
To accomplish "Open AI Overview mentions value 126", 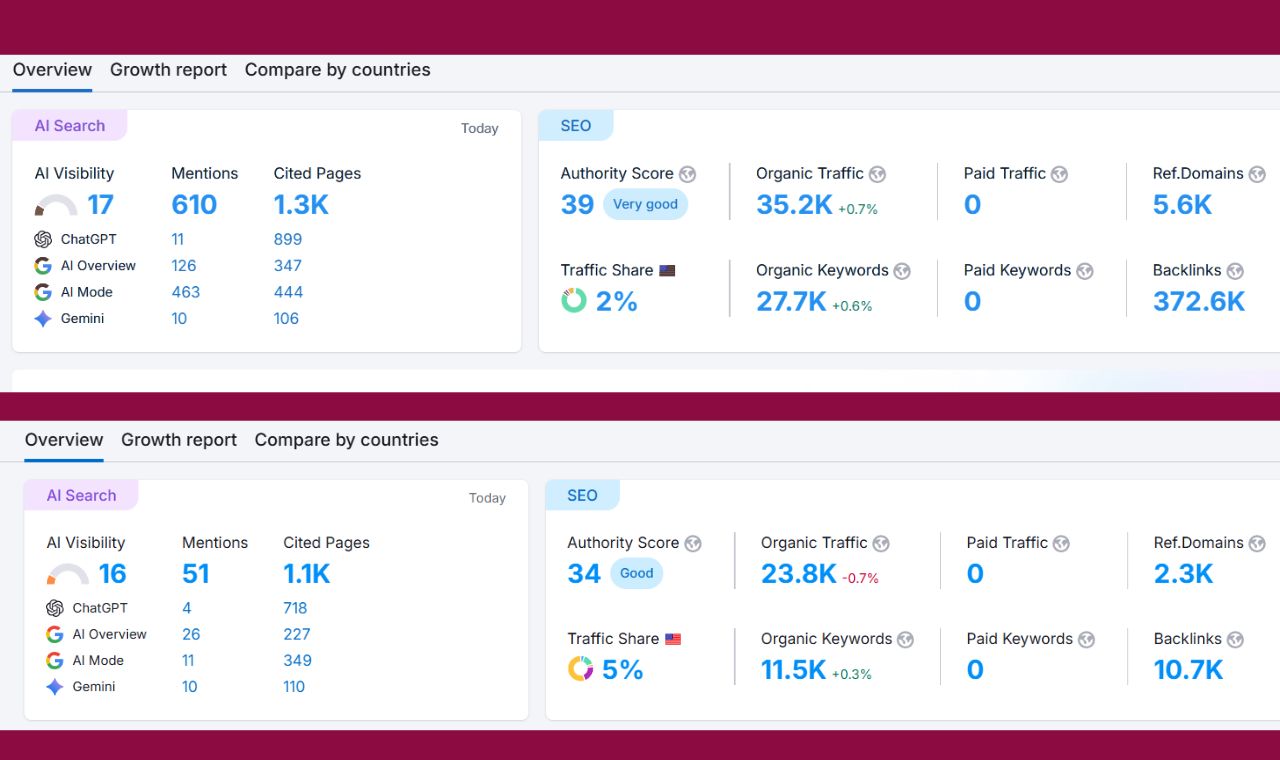I will (184, 266).
